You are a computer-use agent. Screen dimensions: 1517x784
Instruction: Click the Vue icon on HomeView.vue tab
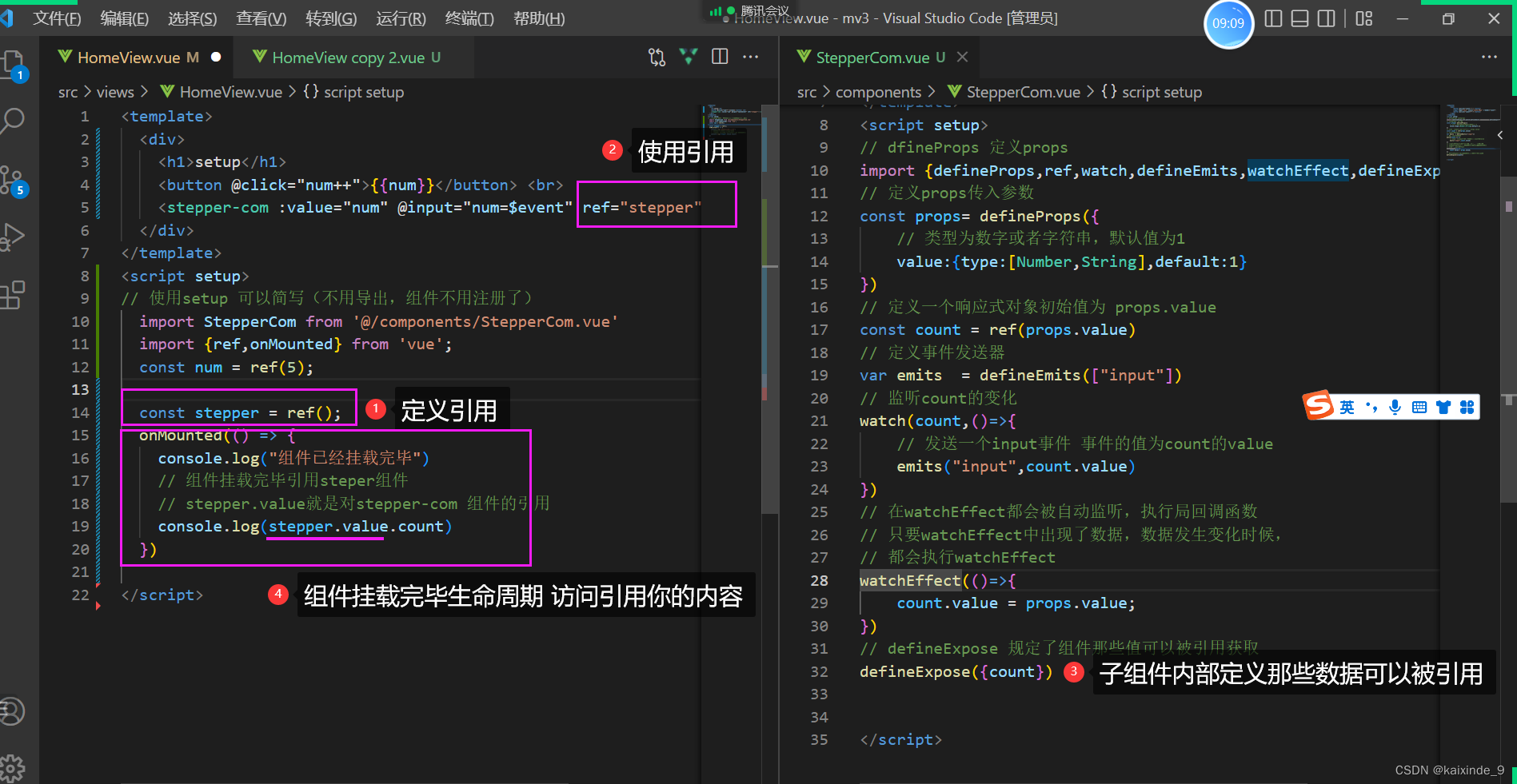pos(65,57)
